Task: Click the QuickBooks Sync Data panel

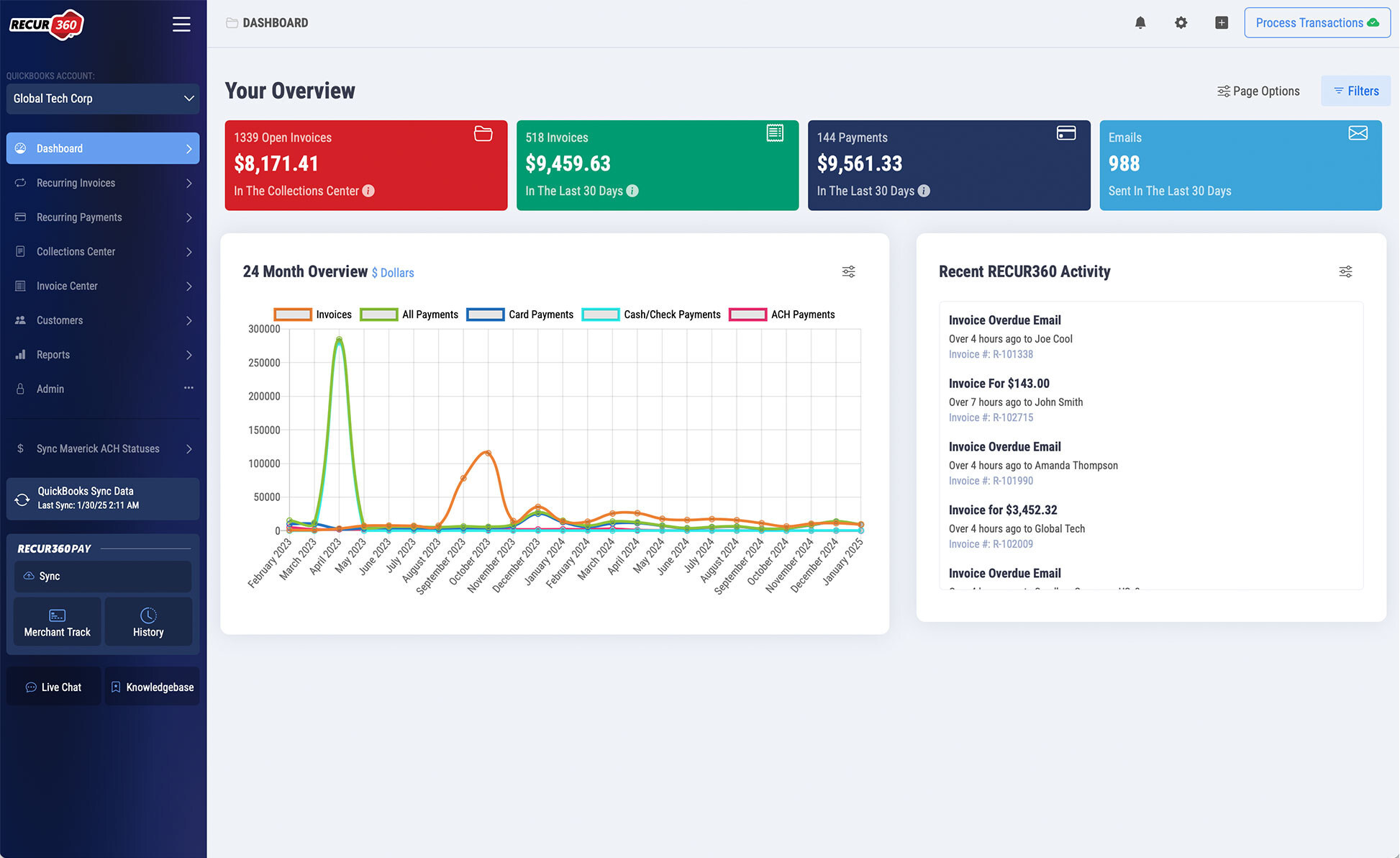Action: click(103, 499)
